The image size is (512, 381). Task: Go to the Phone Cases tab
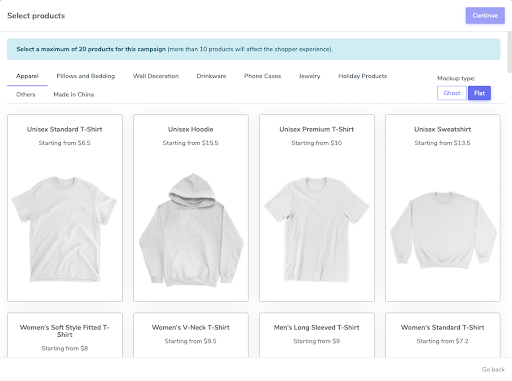pos(262,76)
